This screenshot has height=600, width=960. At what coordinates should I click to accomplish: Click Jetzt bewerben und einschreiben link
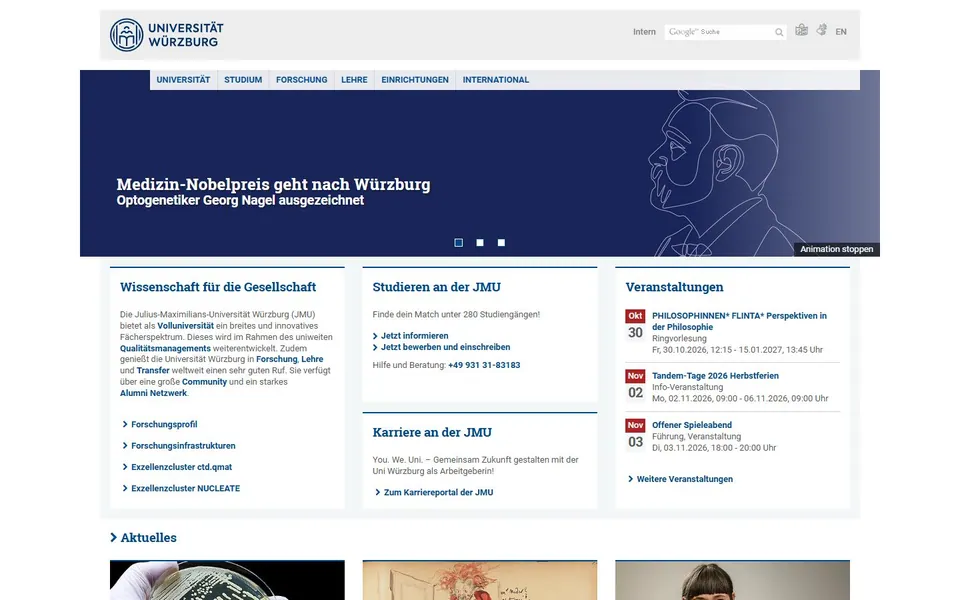click(445, 347)
